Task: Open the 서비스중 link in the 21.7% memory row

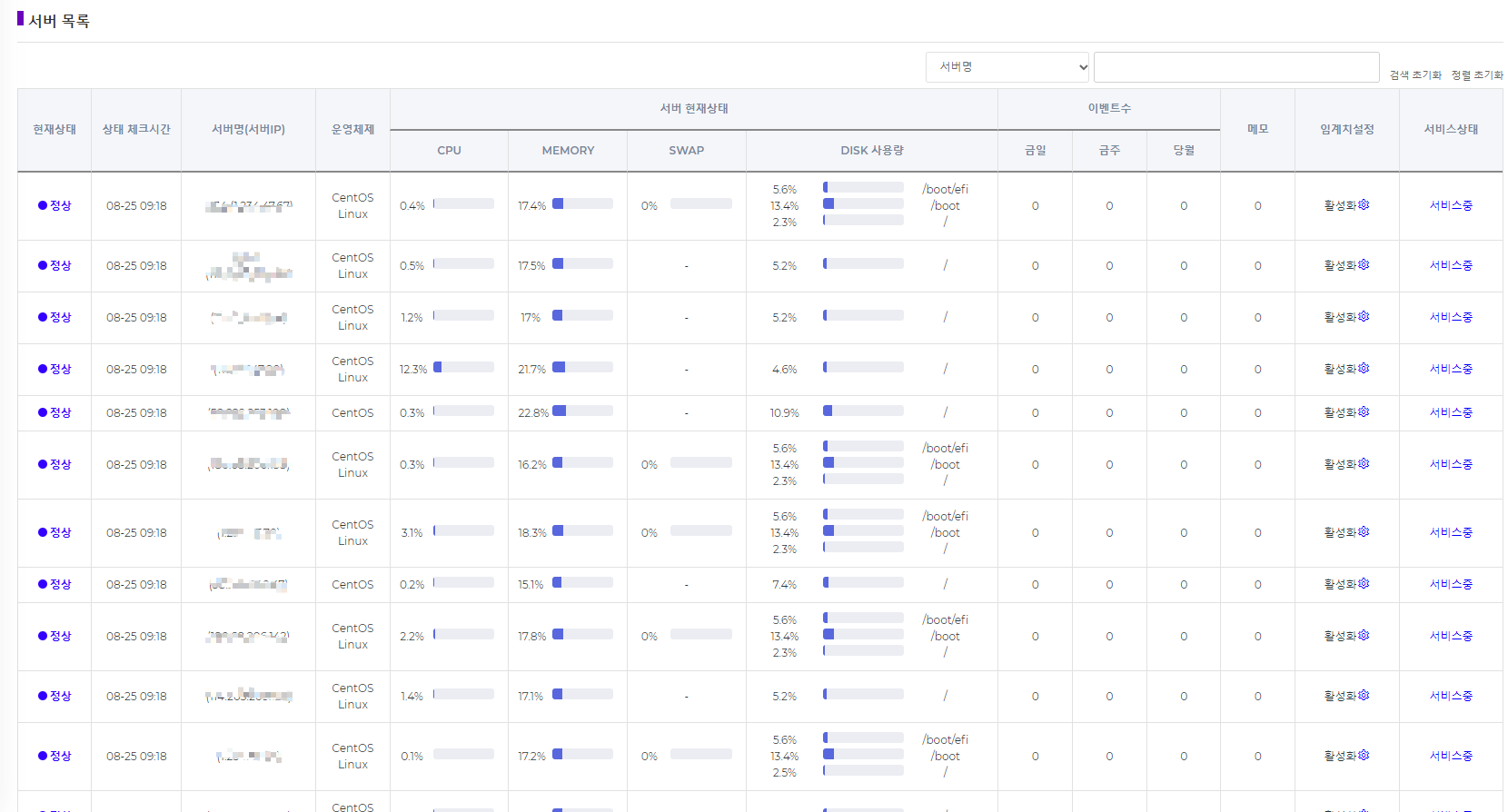Action: [x=1451, y=369]
